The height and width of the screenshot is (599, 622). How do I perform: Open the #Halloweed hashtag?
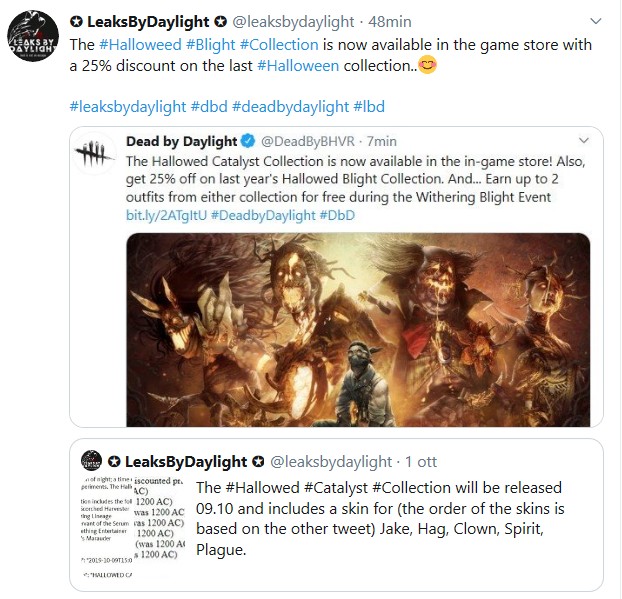140,44
